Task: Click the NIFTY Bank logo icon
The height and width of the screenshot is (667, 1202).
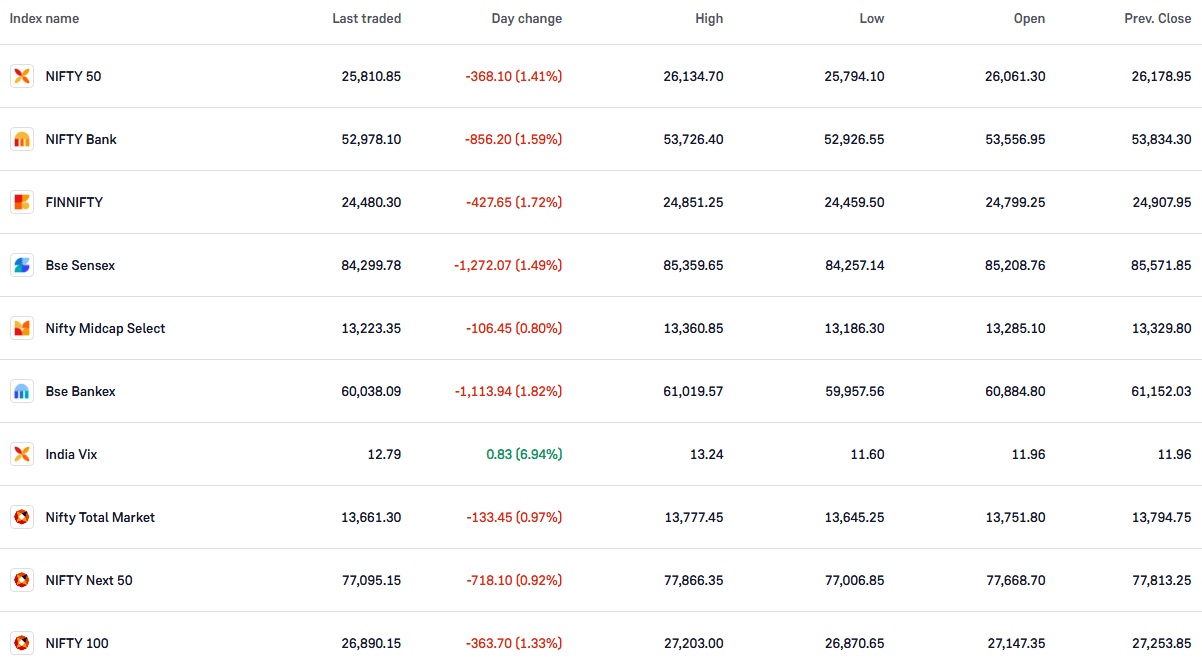Action: point(22,139)
